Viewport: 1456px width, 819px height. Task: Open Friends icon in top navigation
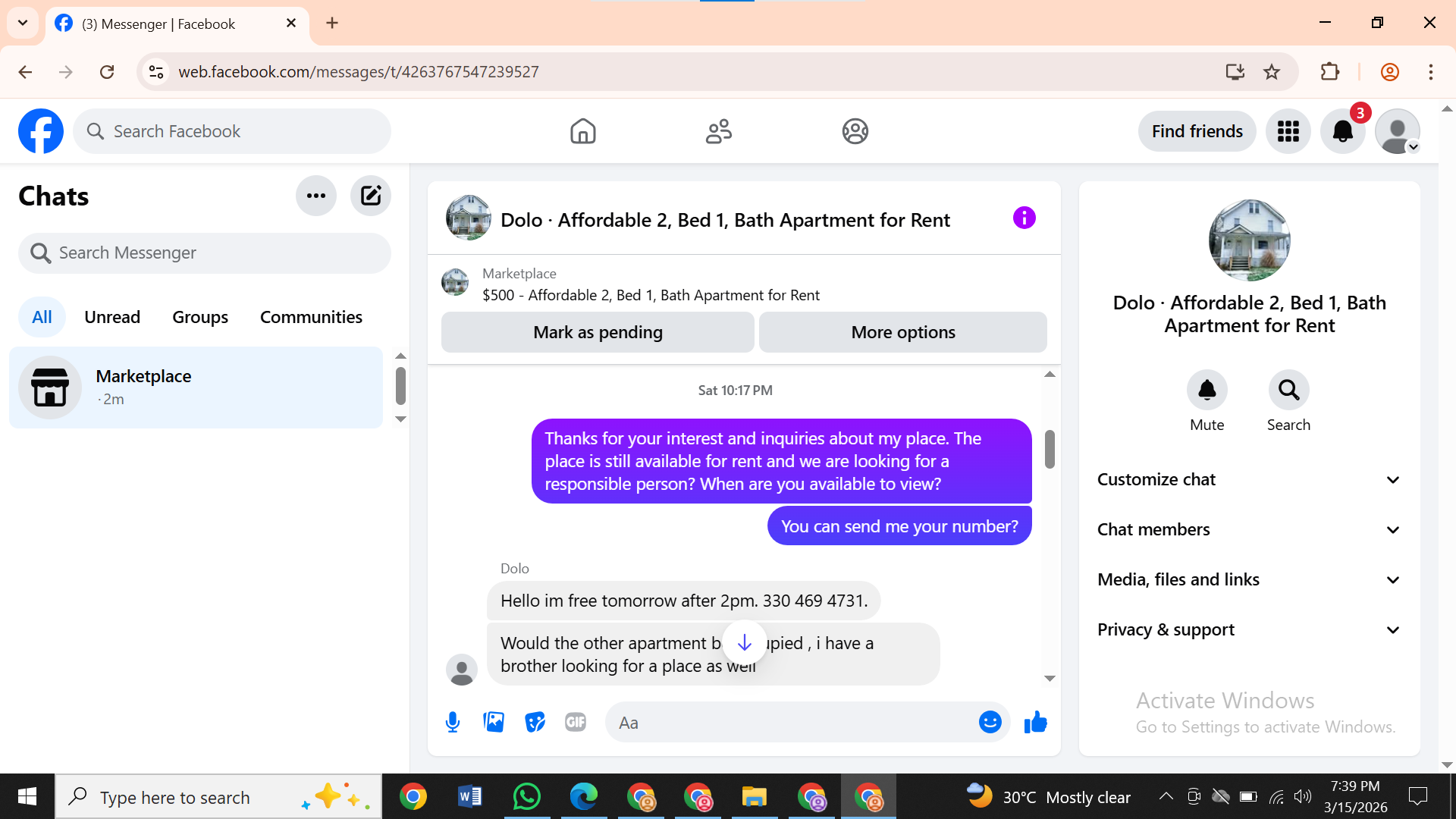(x=719, y=131)
